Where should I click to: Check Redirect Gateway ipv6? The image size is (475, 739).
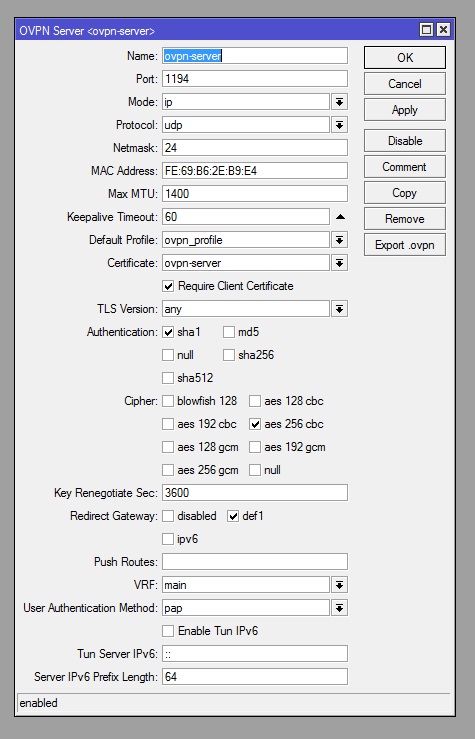point(168,539)
